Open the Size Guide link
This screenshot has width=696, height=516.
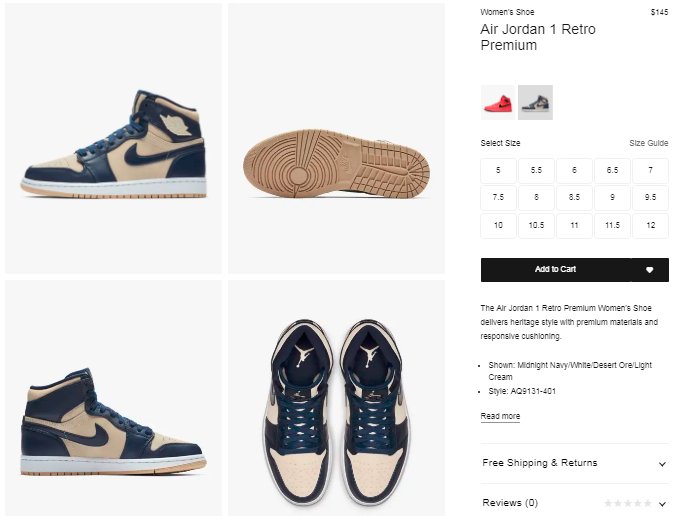pos(649,143)
